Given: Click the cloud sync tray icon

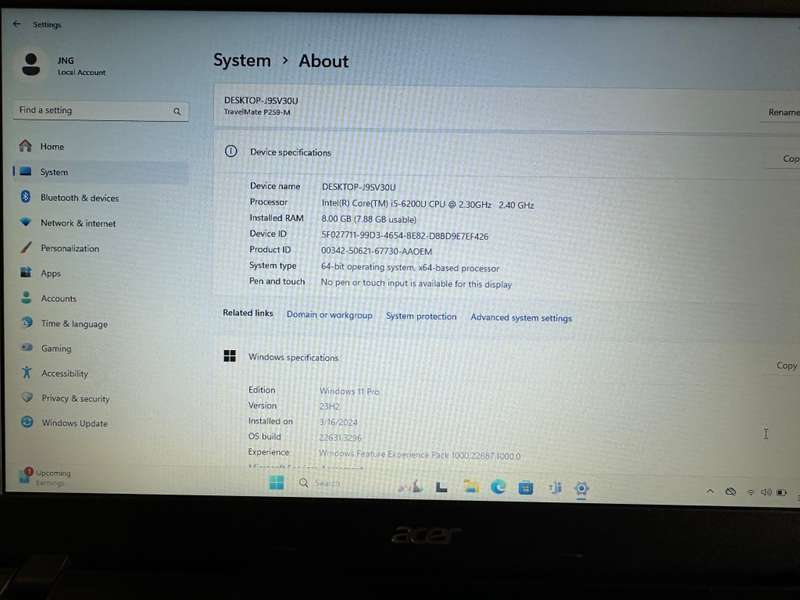Looking at the screenshot, I should pos(731,492).
